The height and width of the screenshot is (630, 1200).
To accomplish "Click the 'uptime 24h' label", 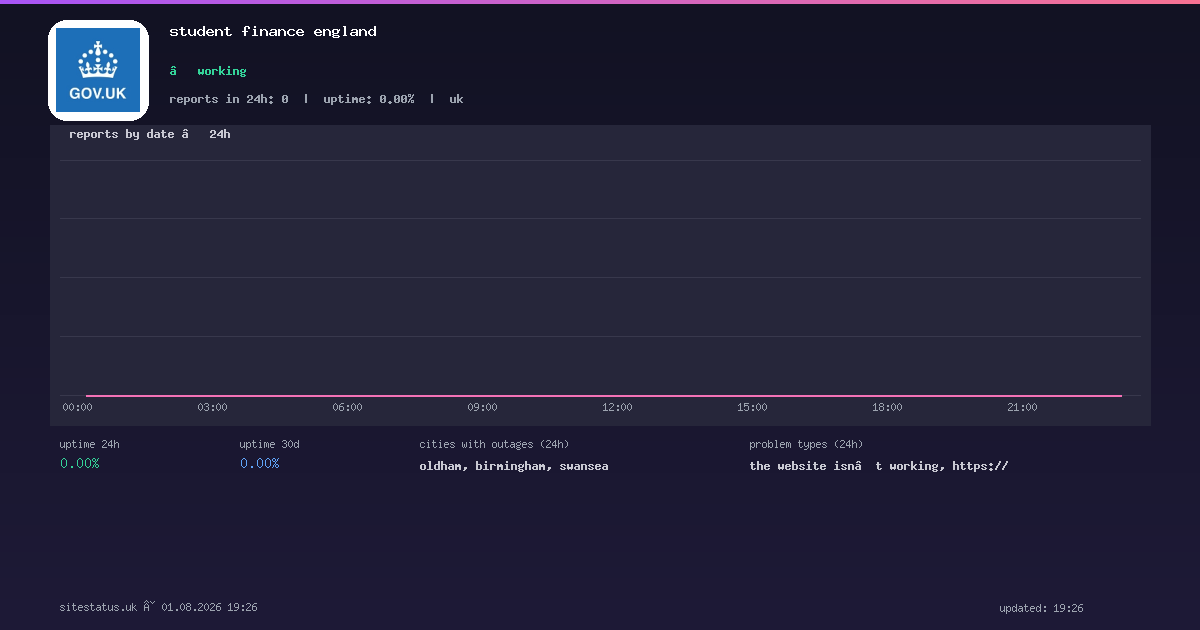I will pyautogui.click(x=89, y=444).
